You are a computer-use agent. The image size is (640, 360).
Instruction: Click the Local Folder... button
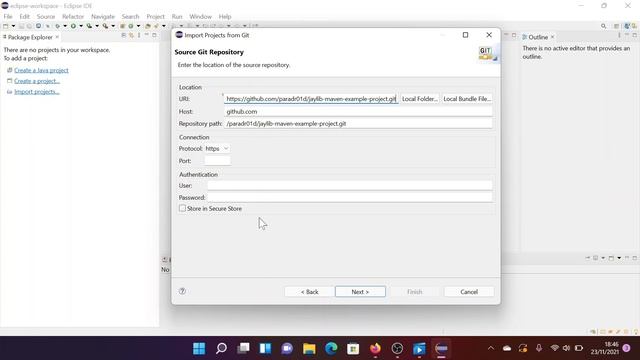click(x=420, y=99)
